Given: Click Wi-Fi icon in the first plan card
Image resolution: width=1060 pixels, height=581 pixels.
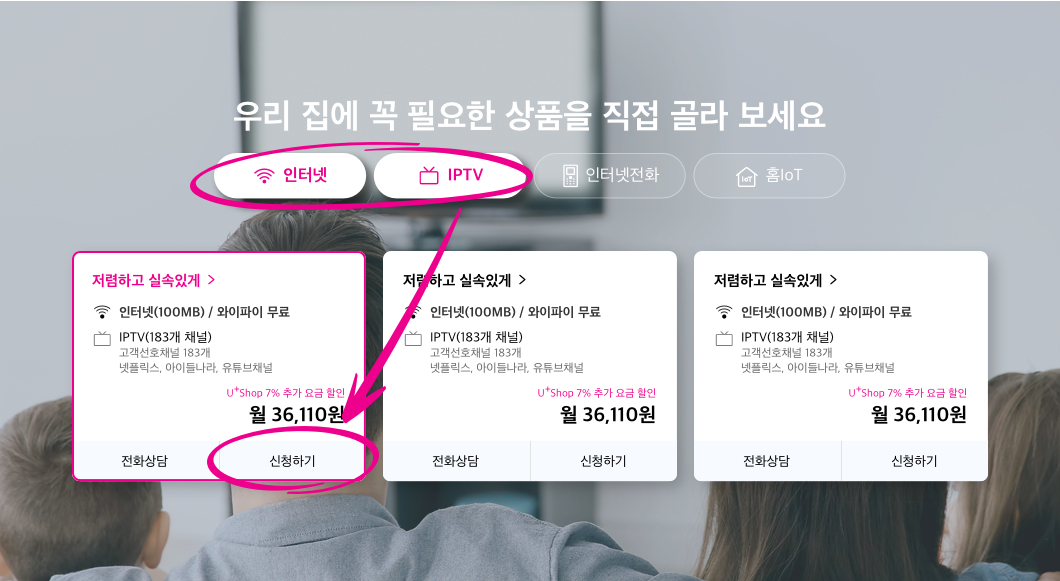Looking at the screenshot, I should (102, 312).
